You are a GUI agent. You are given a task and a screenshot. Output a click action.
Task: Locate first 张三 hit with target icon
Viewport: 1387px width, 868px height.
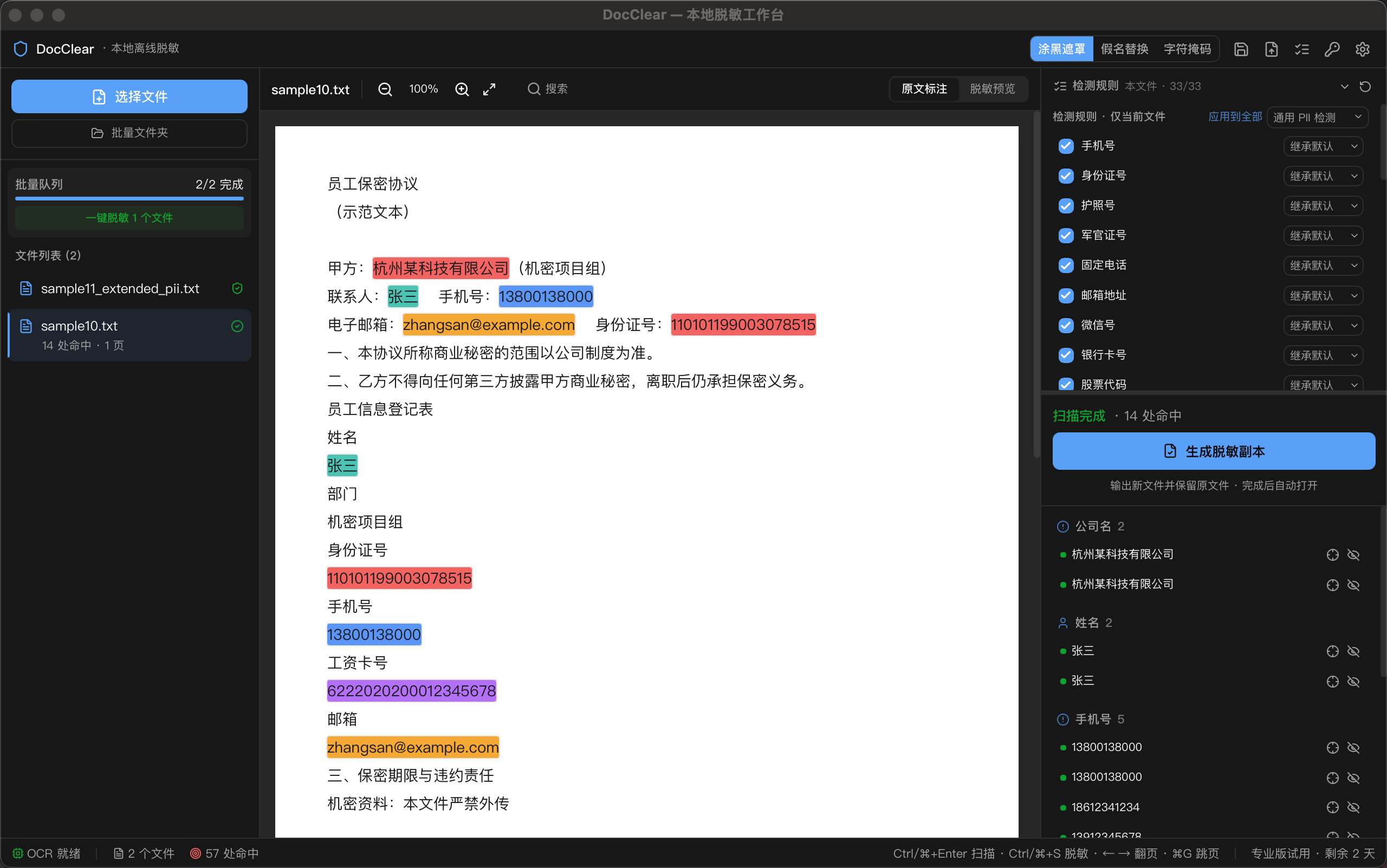(x=1332, y=651)
